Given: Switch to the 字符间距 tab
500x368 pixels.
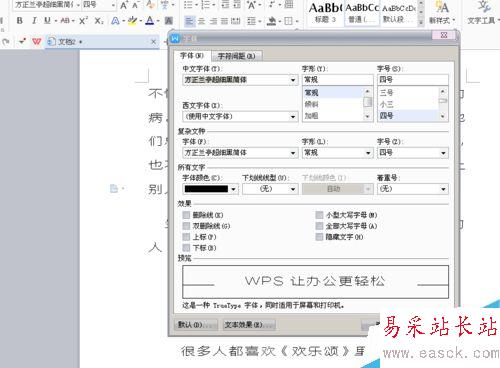Looking at the screenshot, I should click(x=236, y=56).
